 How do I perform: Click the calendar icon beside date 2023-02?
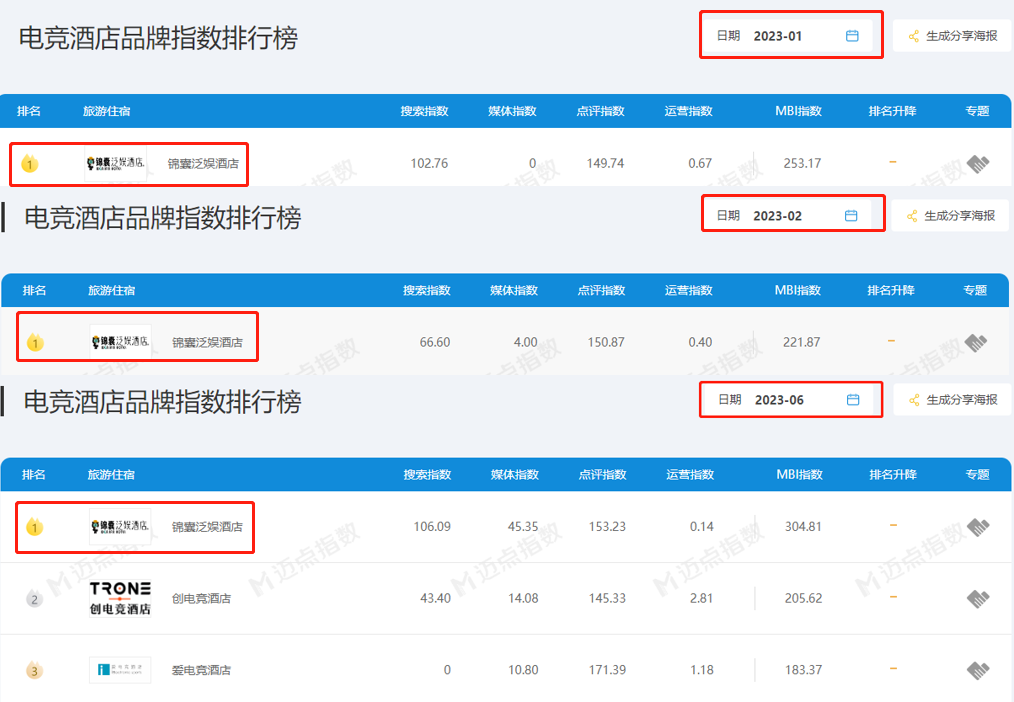click(x=852, y=216)
